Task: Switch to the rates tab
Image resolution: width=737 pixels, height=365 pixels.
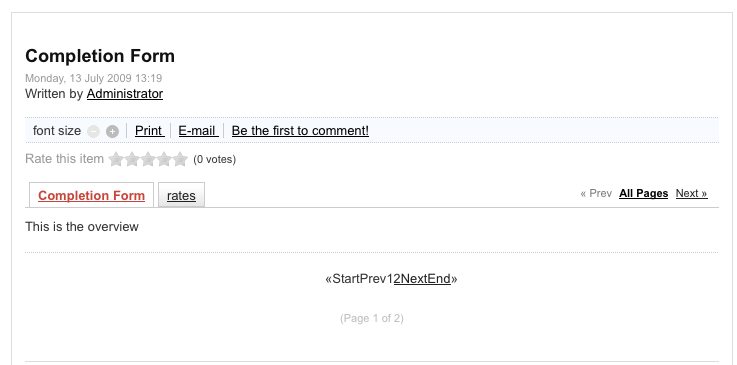Action: (x=181, y=195)
